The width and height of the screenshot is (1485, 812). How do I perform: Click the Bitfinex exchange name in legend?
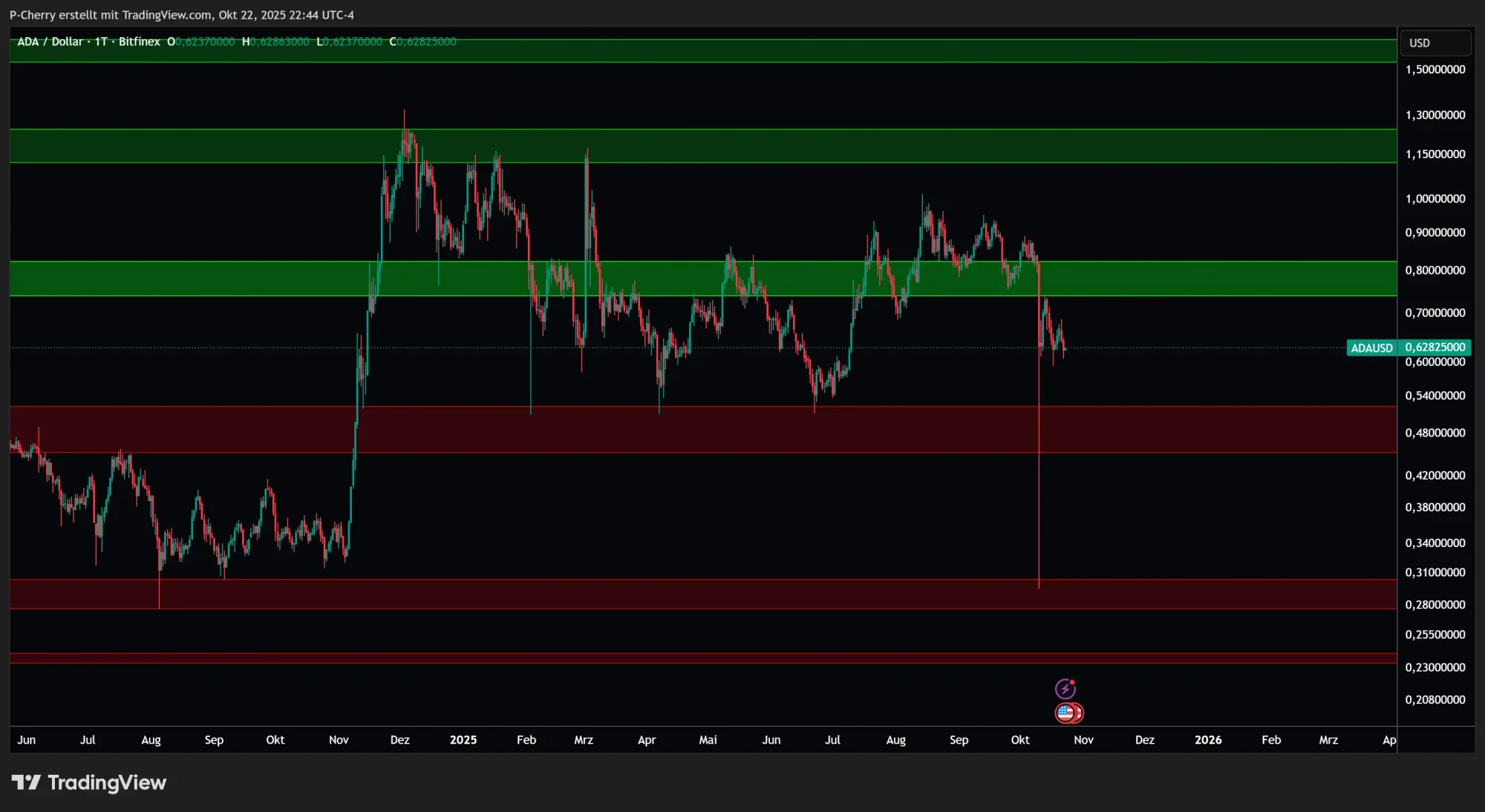pos(140,42)
